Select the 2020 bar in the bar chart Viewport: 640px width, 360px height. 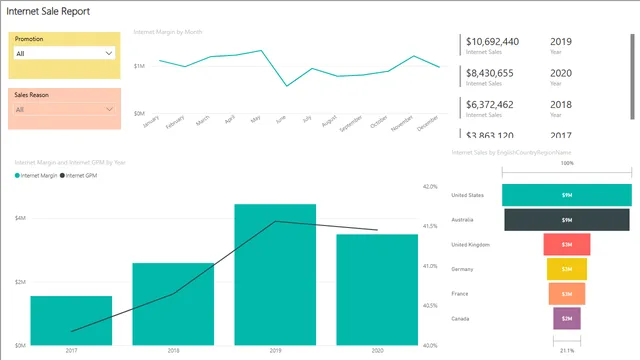[x=377, y=290]
